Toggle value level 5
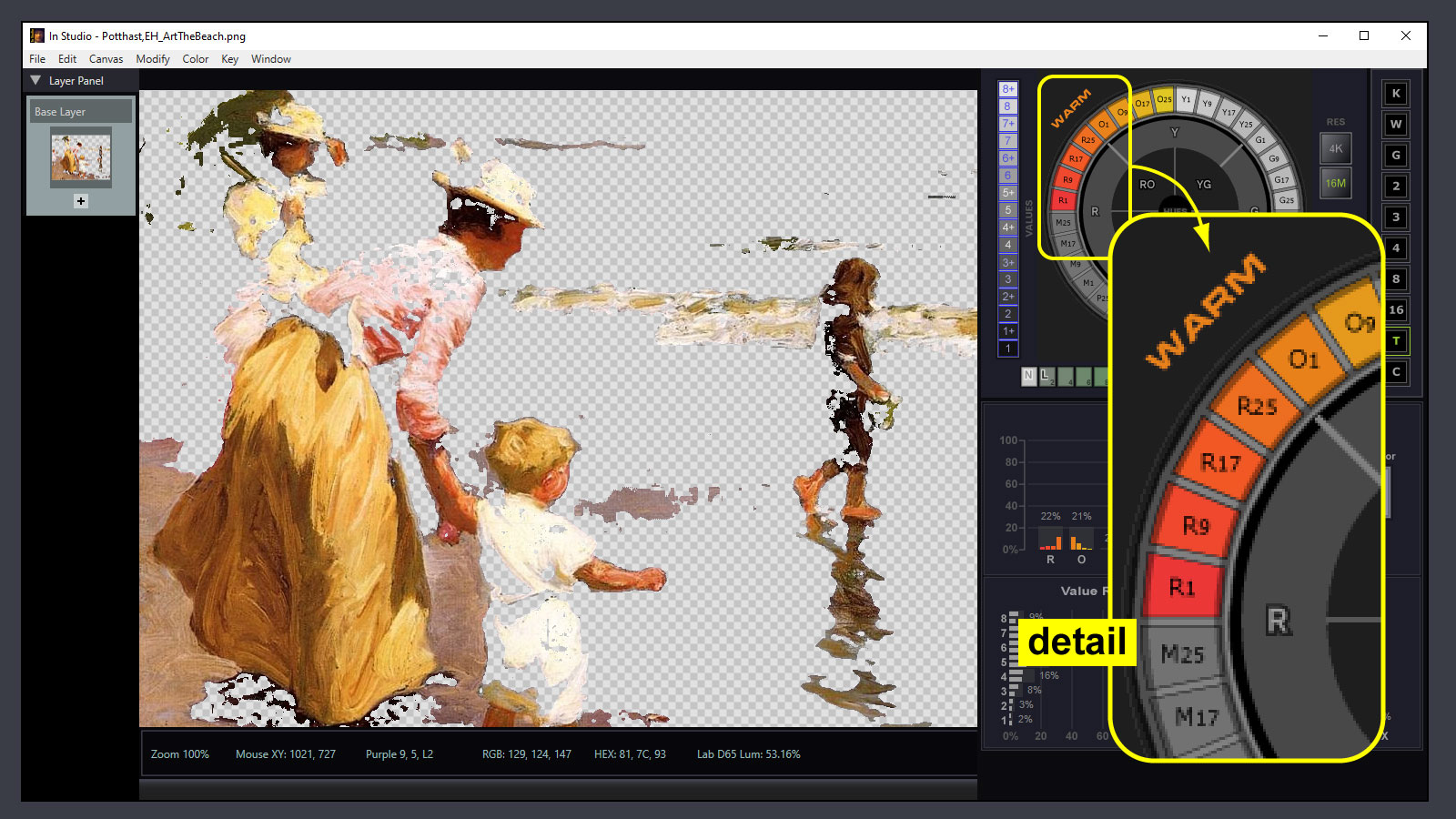The image size is (1456, 819). (1008, 210)
